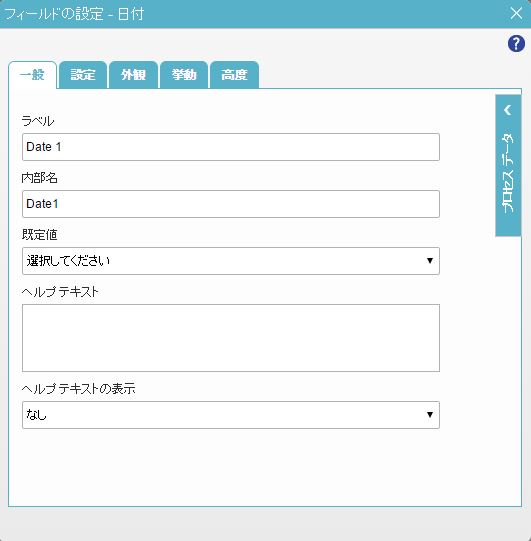Click inside the ヘルプ テキスト text area
The height and width of the screenshot is (541, 531).
point(231,338)
